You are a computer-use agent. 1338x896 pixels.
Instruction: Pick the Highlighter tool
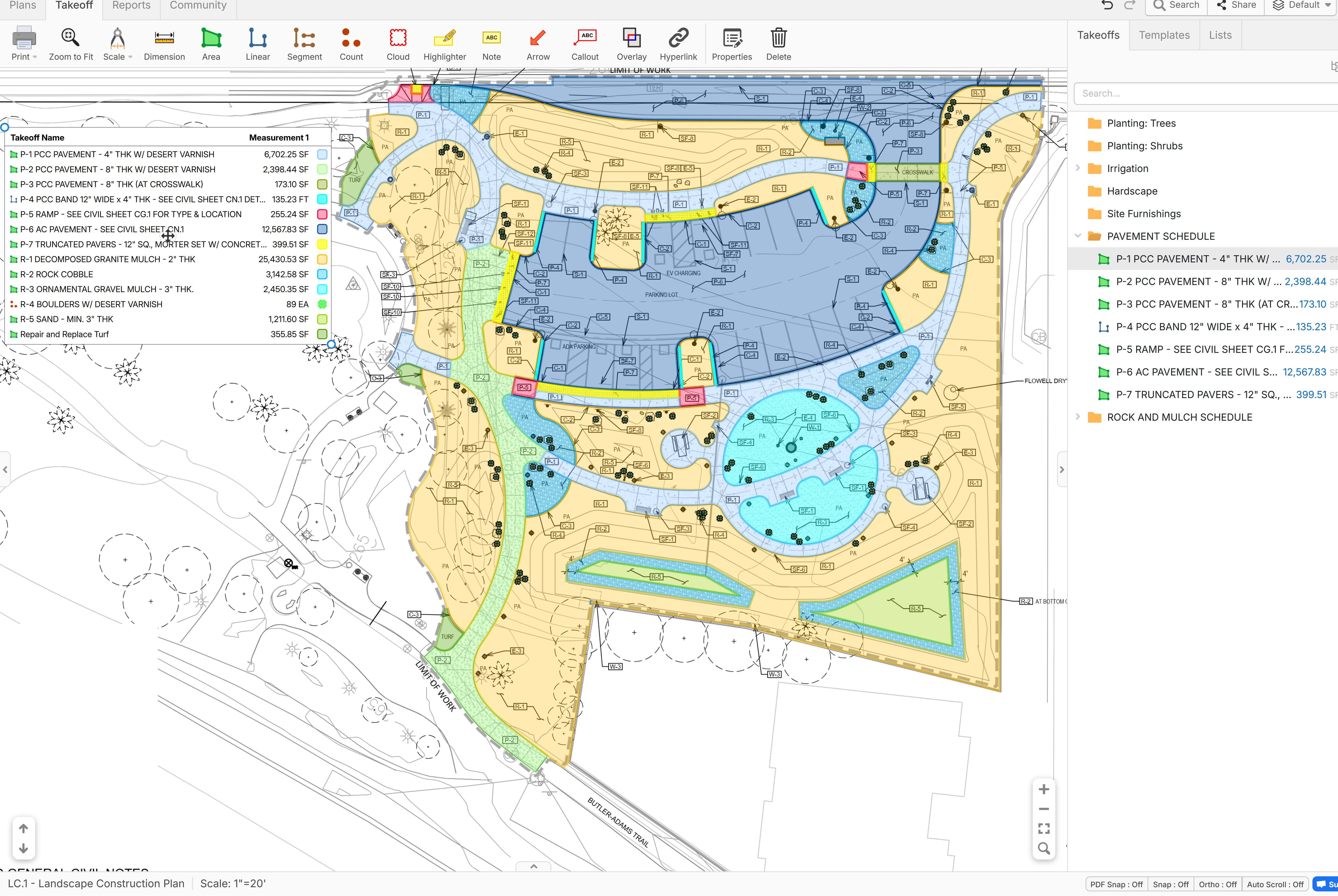[x=445, y=44]
